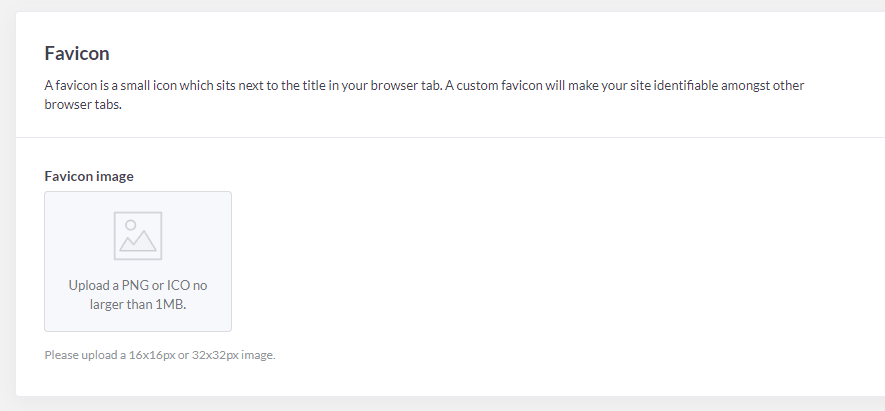Open the favicon upload dropzone

(138, 261)
